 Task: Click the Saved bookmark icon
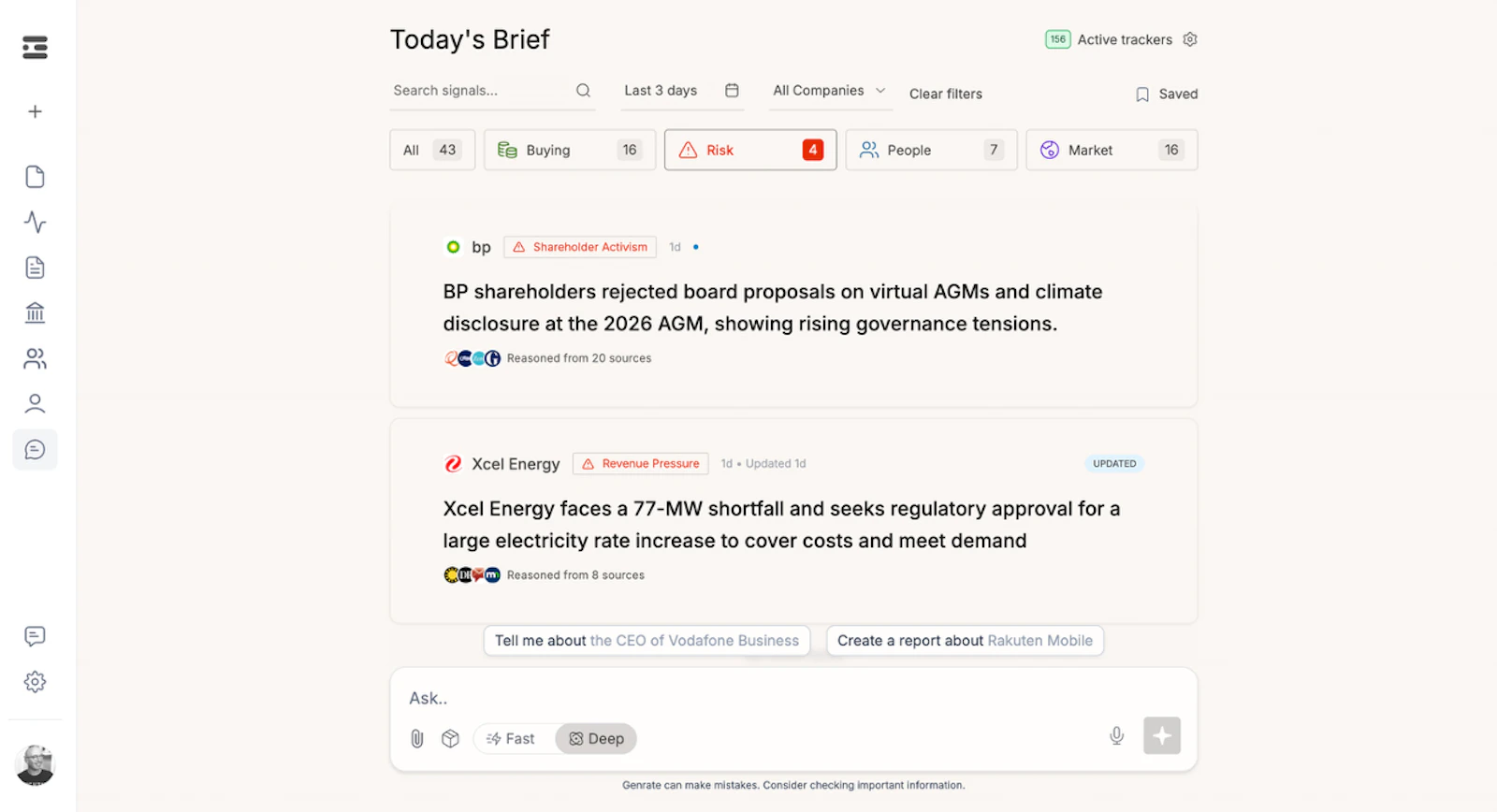coord(1142,94)
